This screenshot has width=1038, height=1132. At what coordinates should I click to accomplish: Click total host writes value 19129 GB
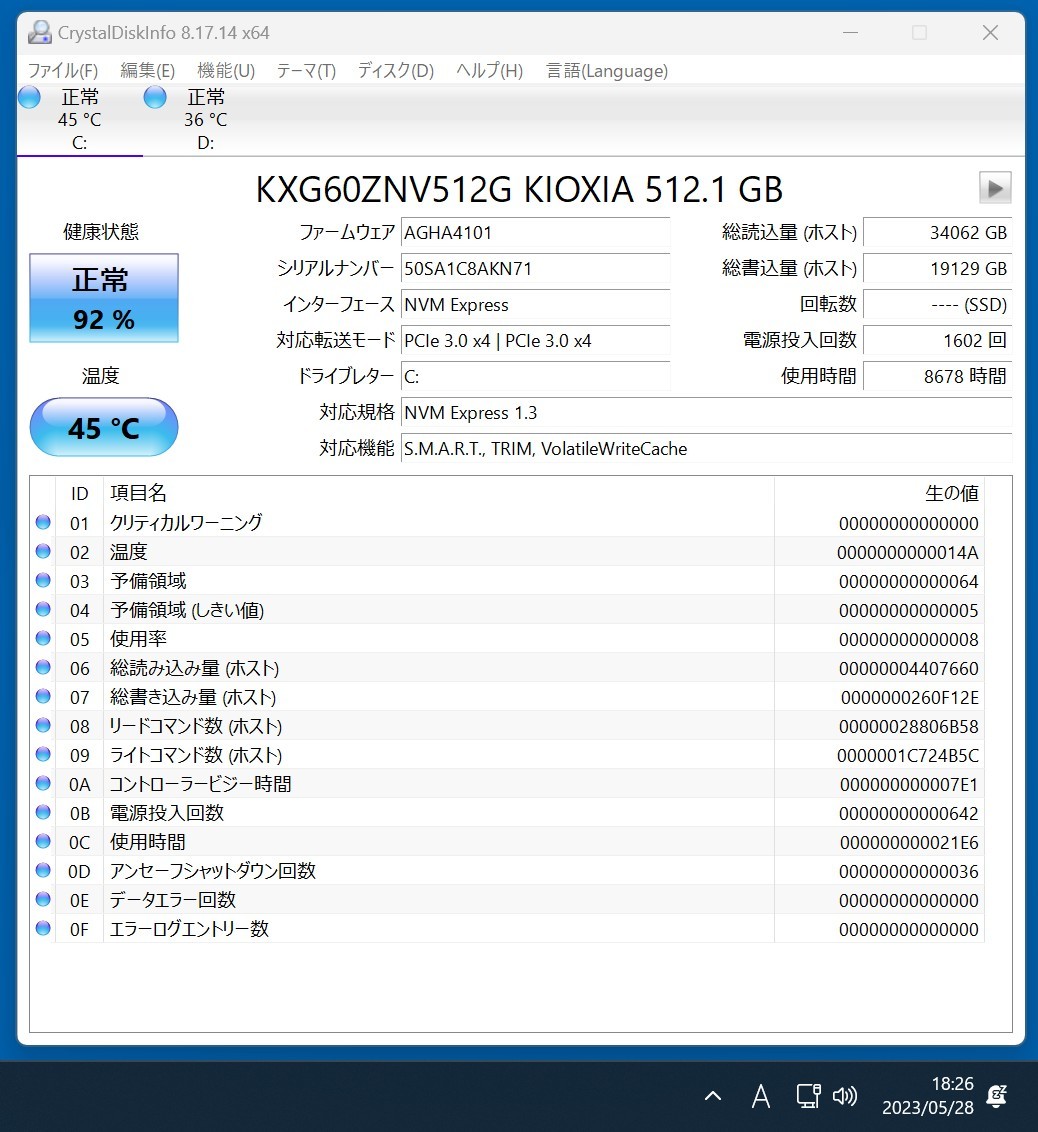tap(938, 269)
